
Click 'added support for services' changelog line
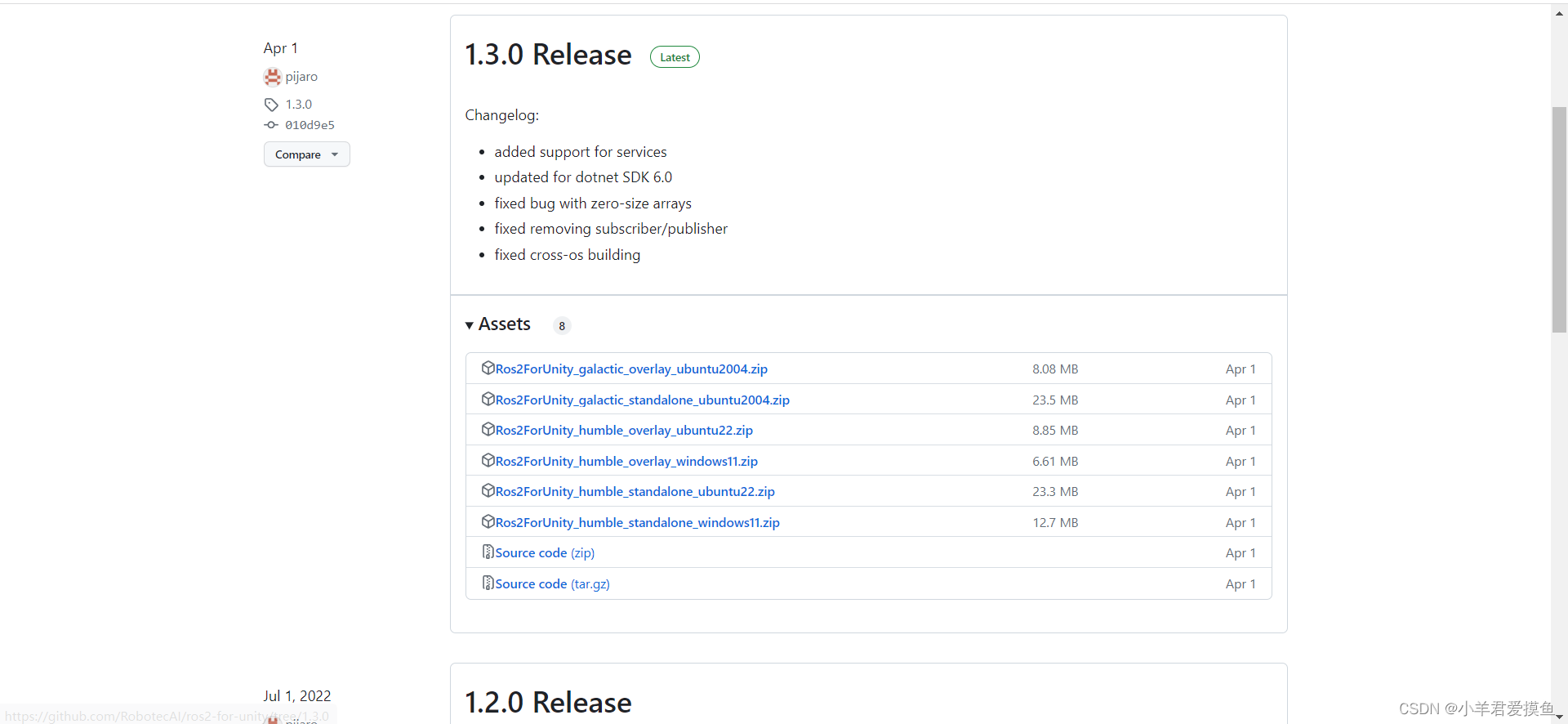click(x=581, y=152)
